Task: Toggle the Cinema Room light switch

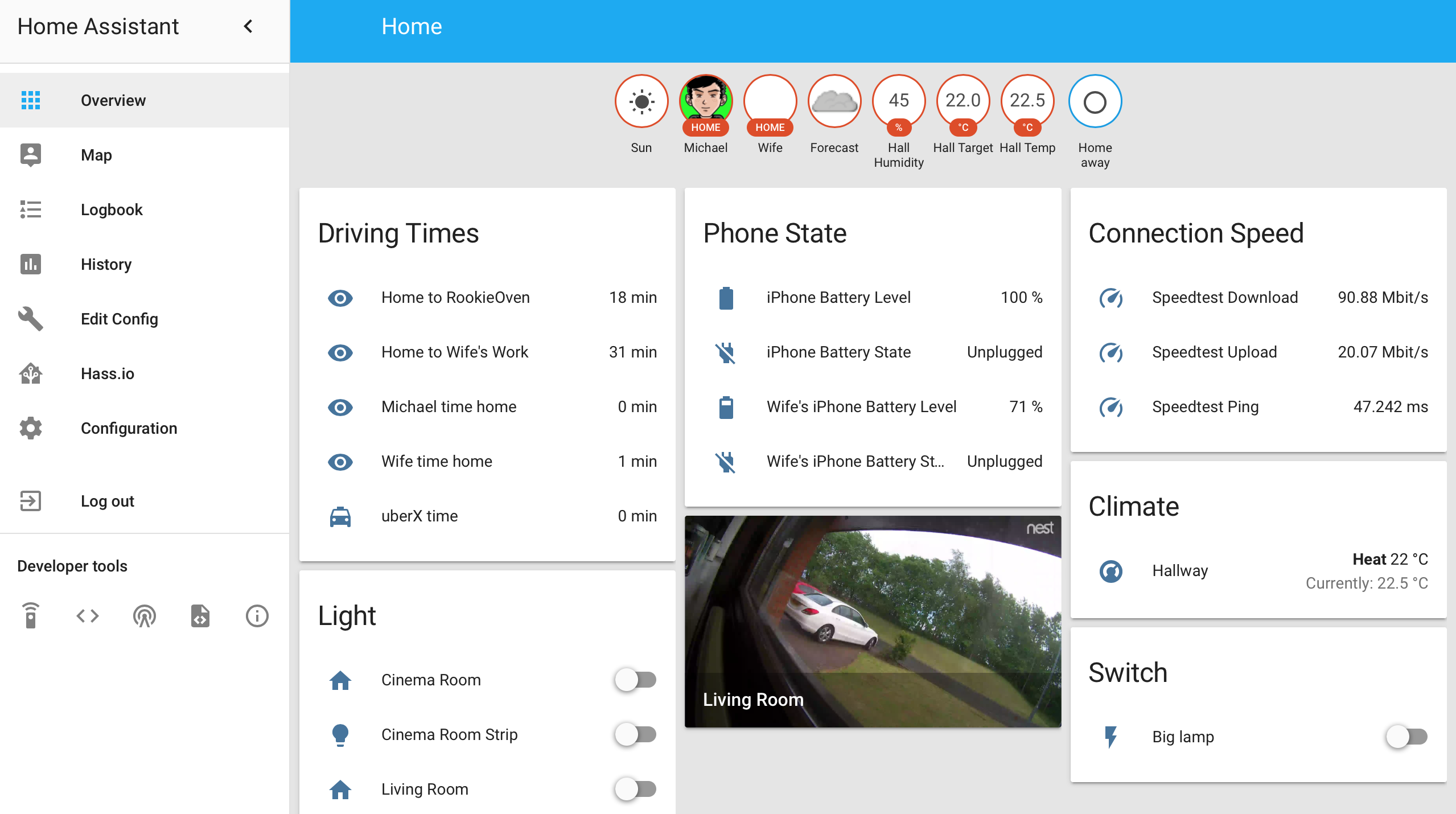Action: click(635, 680)
